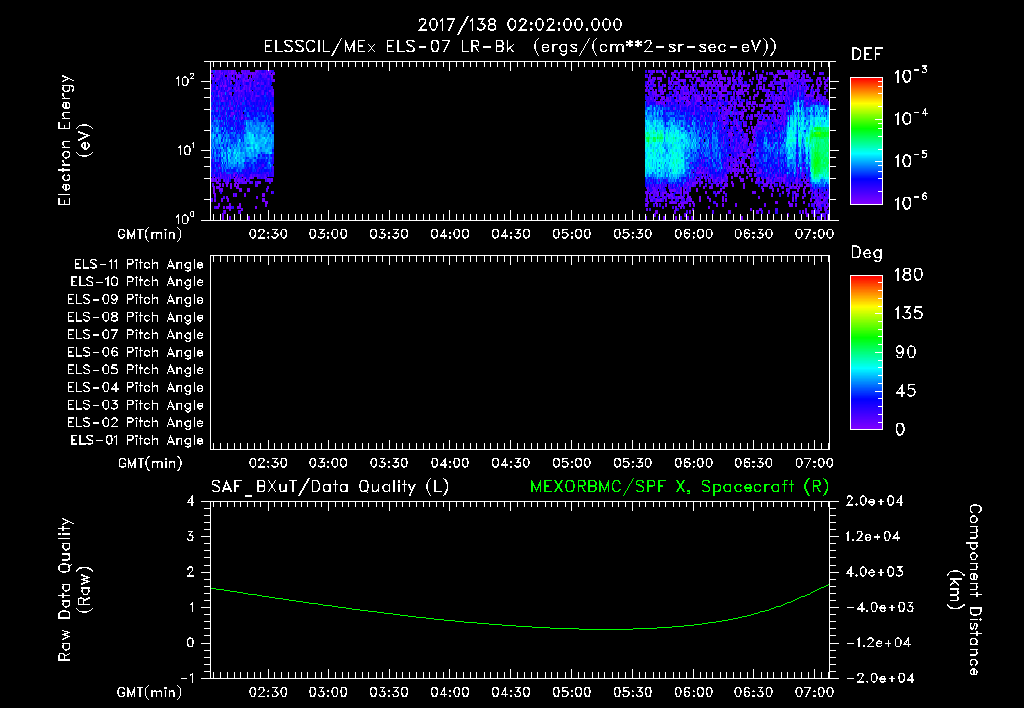Click the Component Distance (km) axis title
Image resolution: width=1024 pixels, height=708 pixels.
[x=965, y=590]
